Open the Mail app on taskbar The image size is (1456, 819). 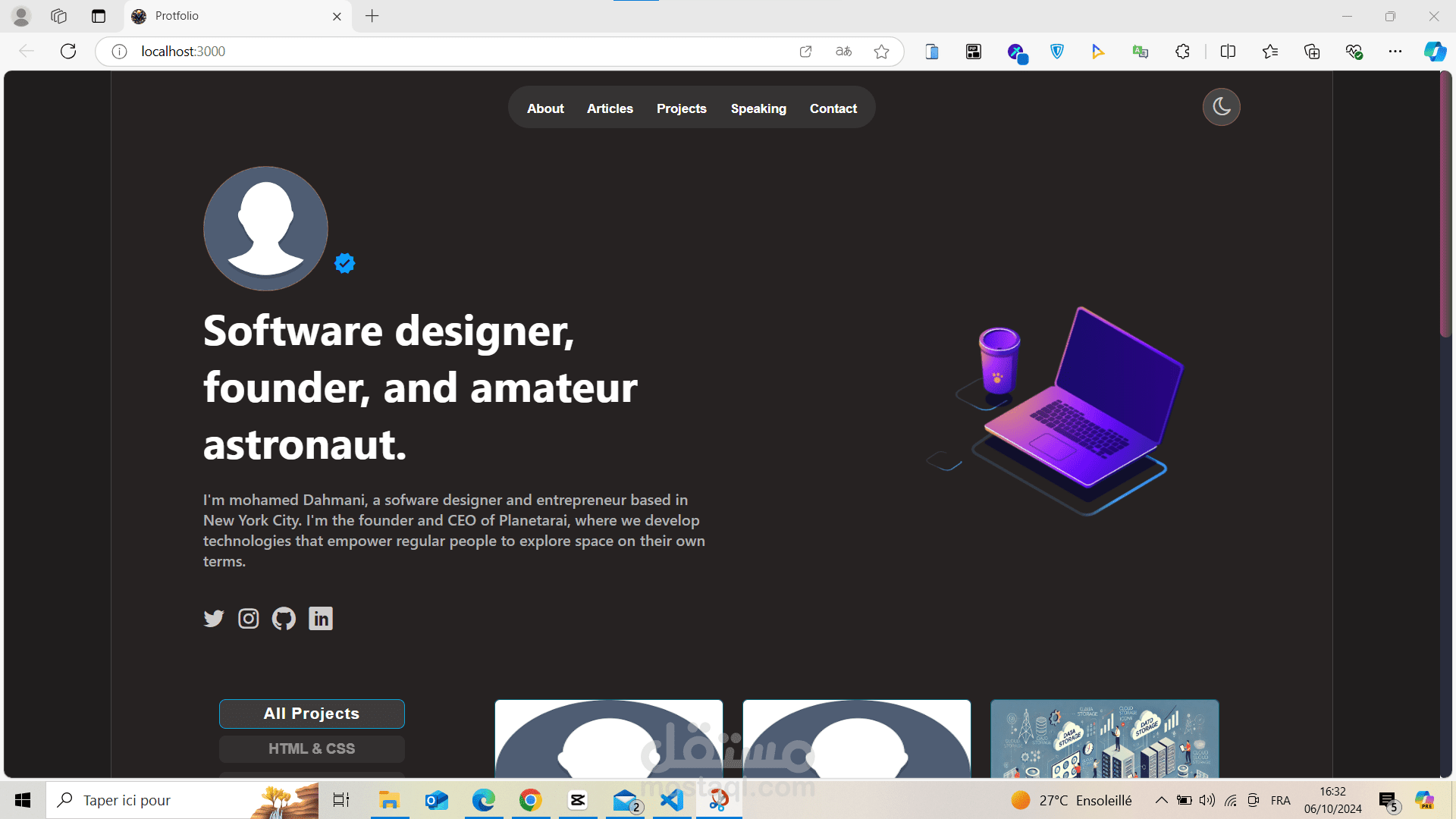click(x=626, y=800)
